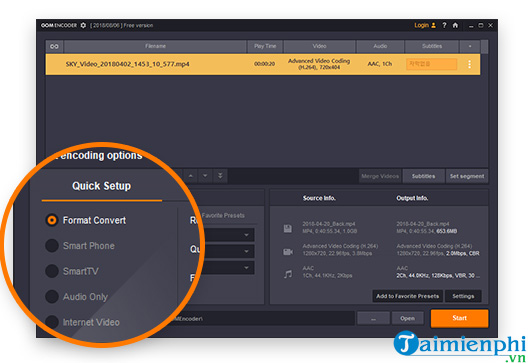Select the Smart Phone radio button
The image size is (528, 363).
click(x=52, y=245)
